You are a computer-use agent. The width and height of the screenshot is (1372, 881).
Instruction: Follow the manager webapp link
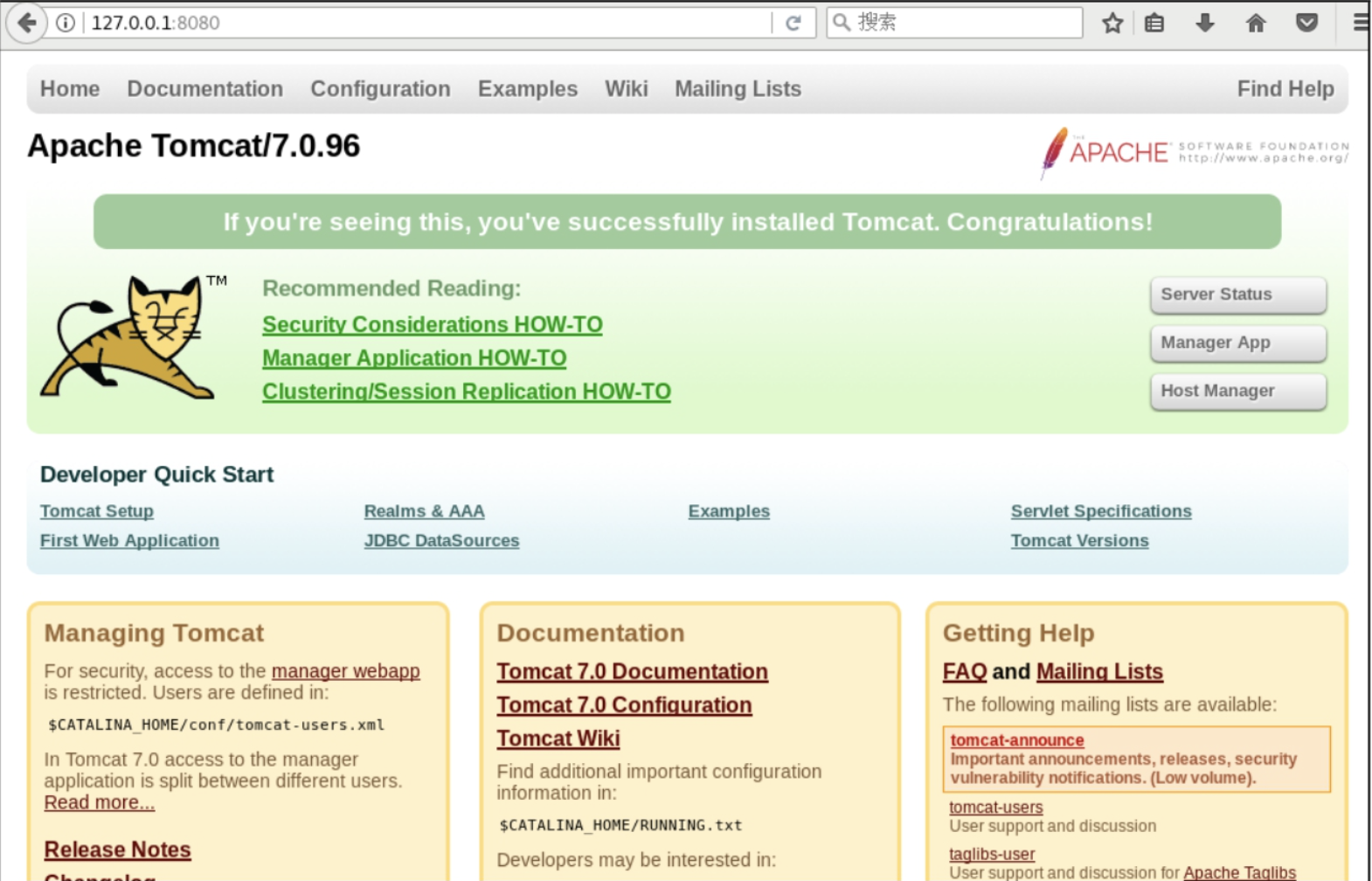tap(345, 671)
